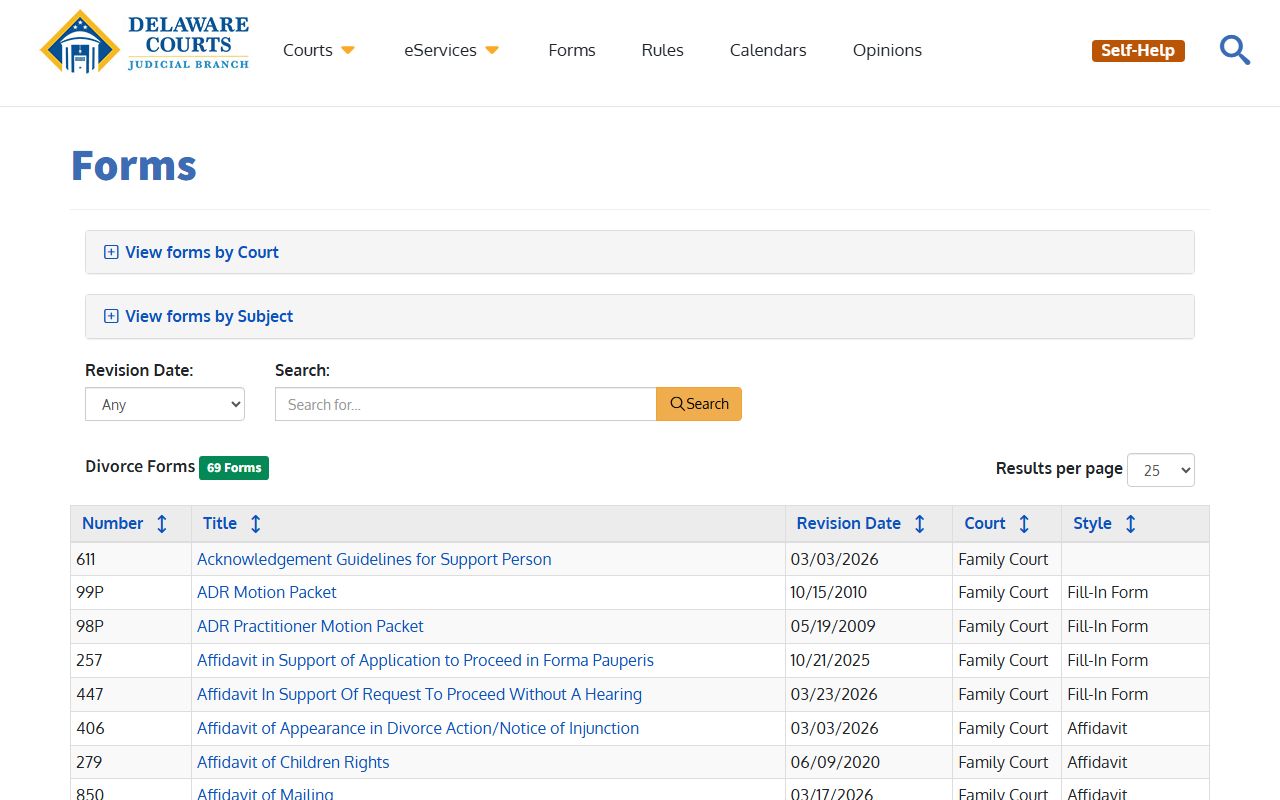Click the Forms page heading
The height and width of the screenshot is (800, 1280).
coord(134,165)
